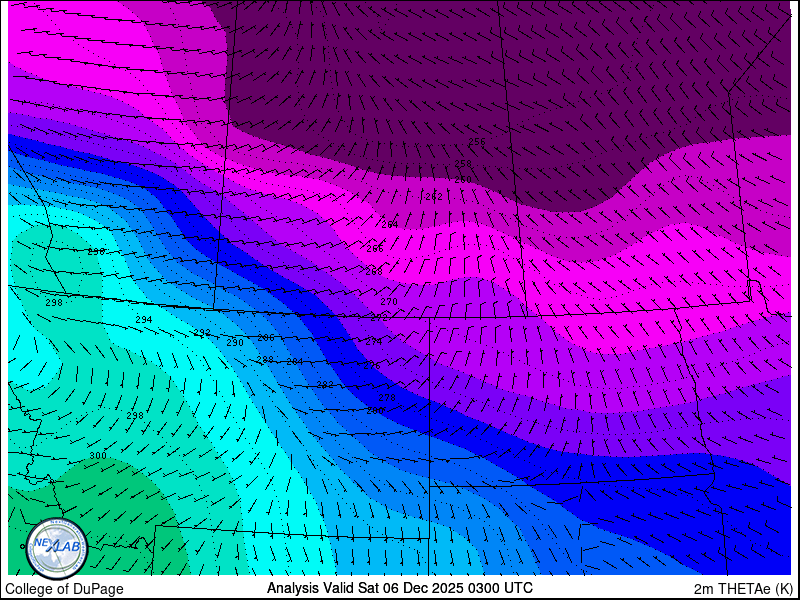Click the NEXLAB logo
The height and width of the screenshot is (600, 800).
coord(57,548)
